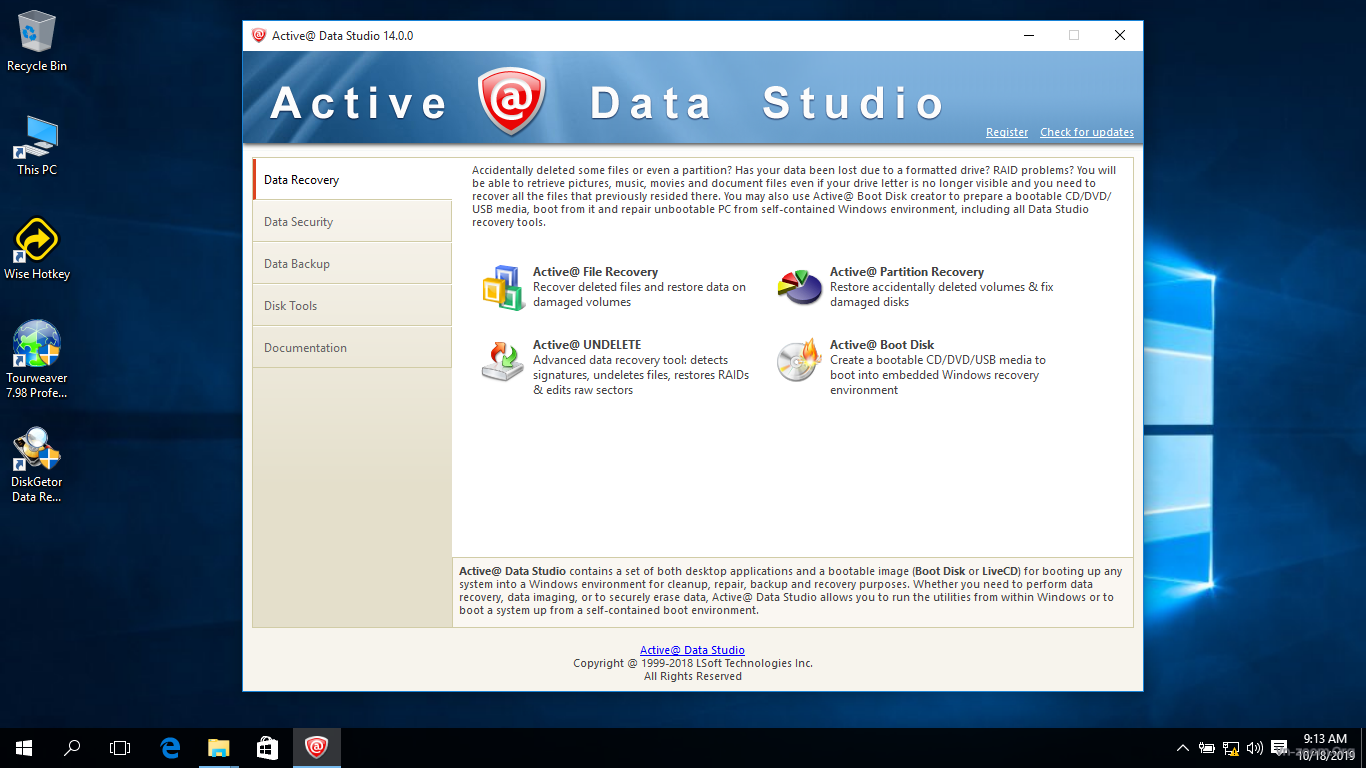The height and width of the screenshot is (768, 1366).
Task: Click the Active@ Data Studio taskbar icon
Action: [x=316, y=747]
